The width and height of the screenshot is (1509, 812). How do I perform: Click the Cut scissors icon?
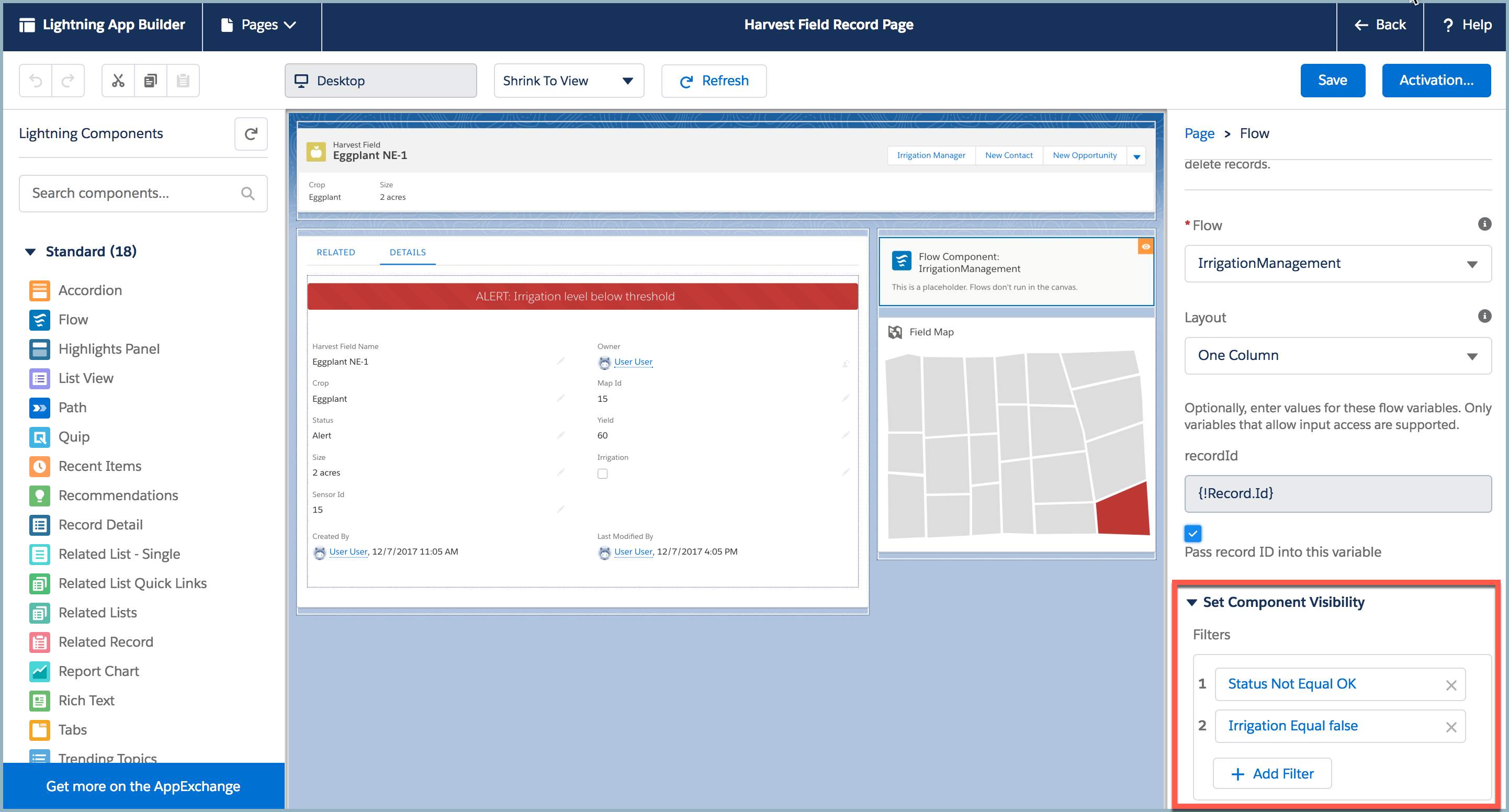(118, 81)
